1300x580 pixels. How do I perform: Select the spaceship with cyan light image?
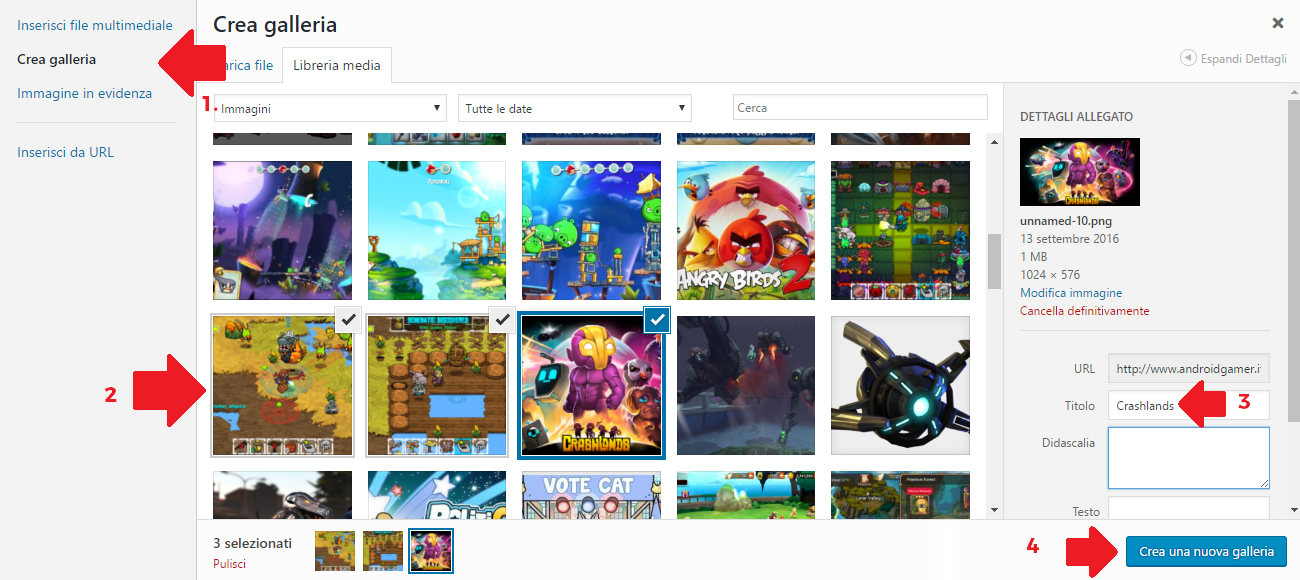point(900,386)
